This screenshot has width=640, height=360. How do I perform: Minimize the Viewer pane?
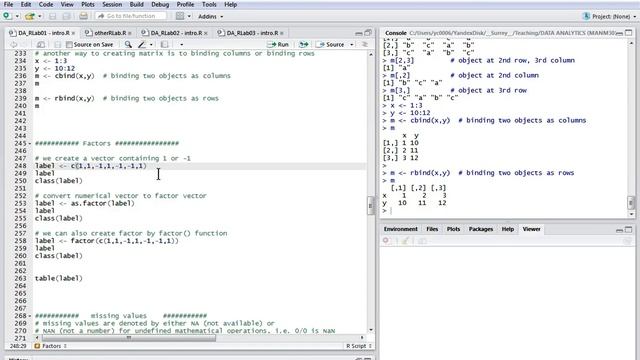pos(619,230)
